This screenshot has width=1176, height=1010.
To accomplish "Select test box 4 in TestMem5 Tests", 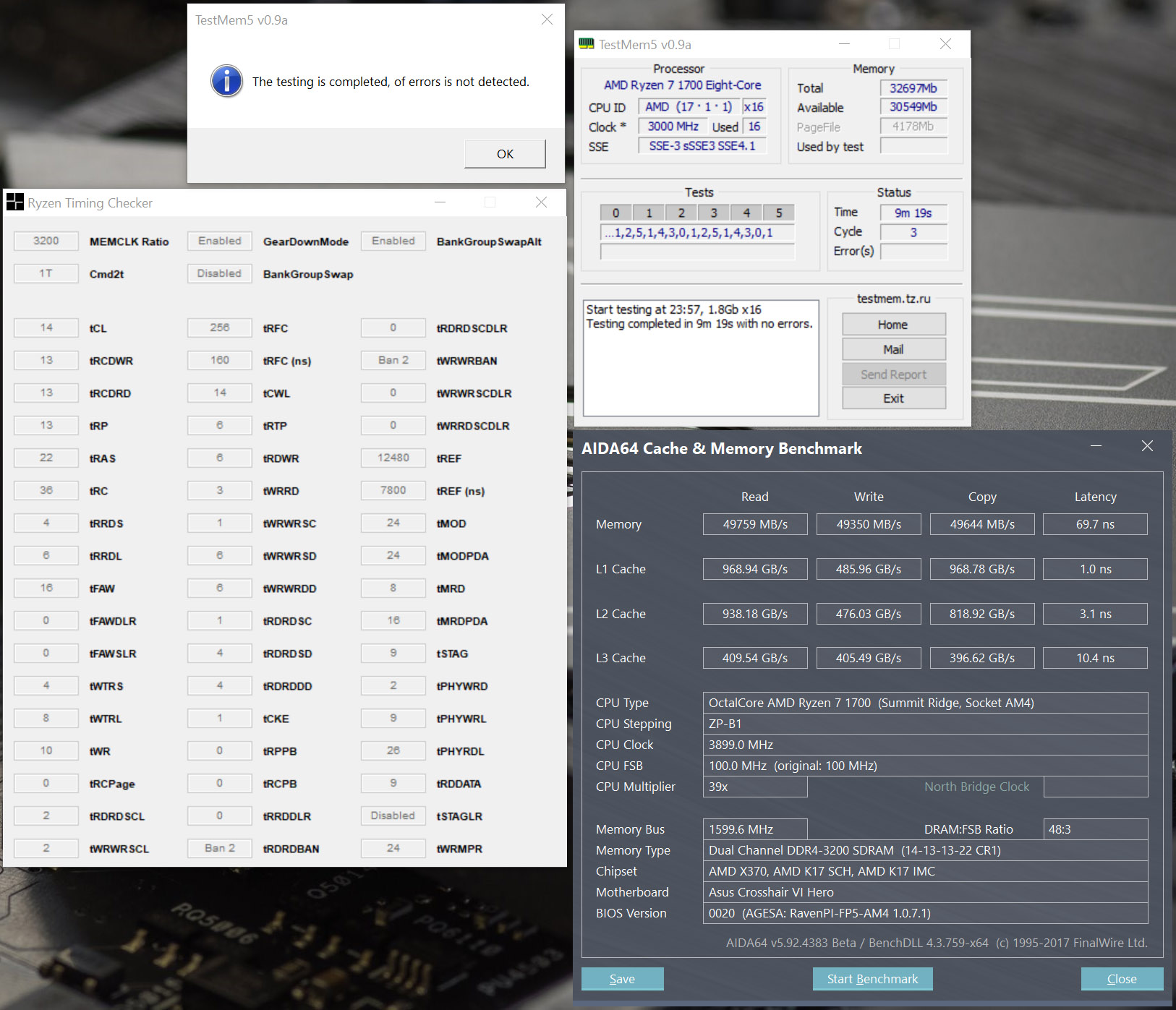I will tap(746, 213).
